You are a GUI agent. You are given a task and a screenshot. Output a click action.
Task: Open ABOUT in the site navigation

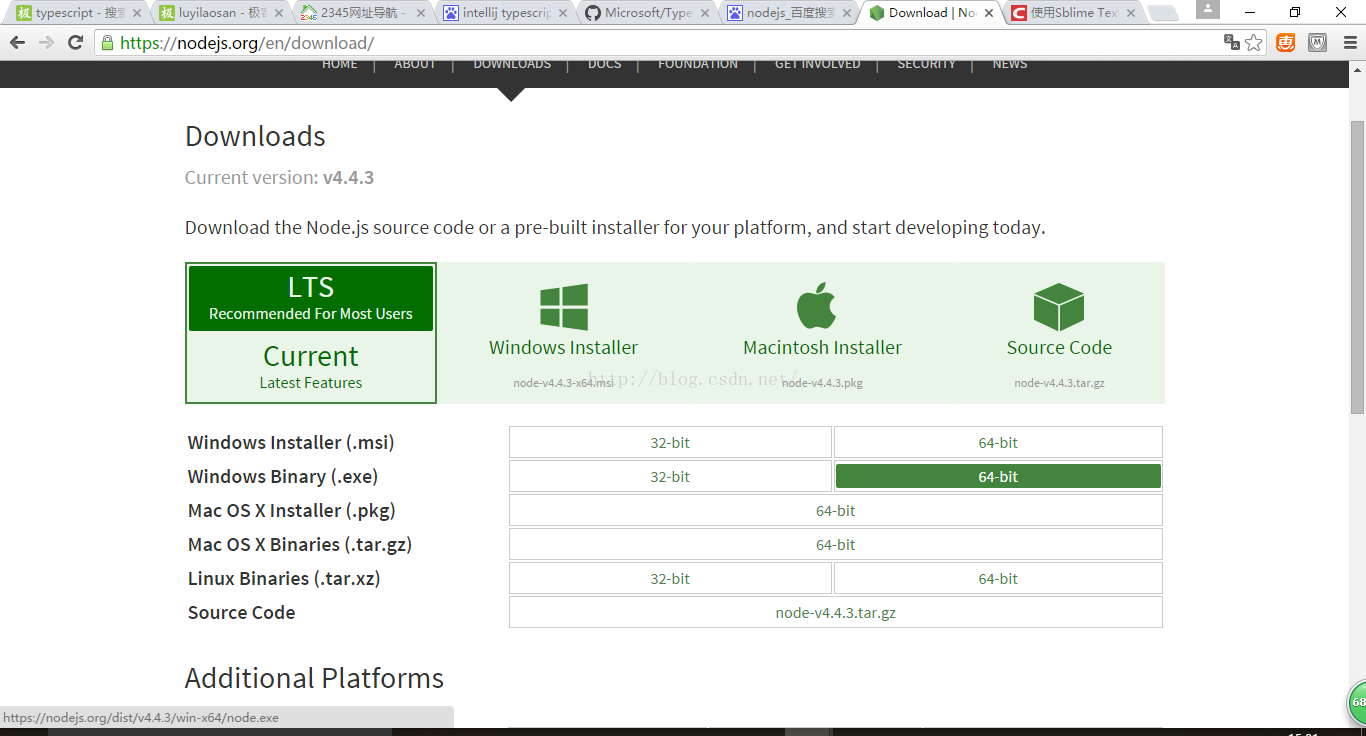tap(415, 64)
